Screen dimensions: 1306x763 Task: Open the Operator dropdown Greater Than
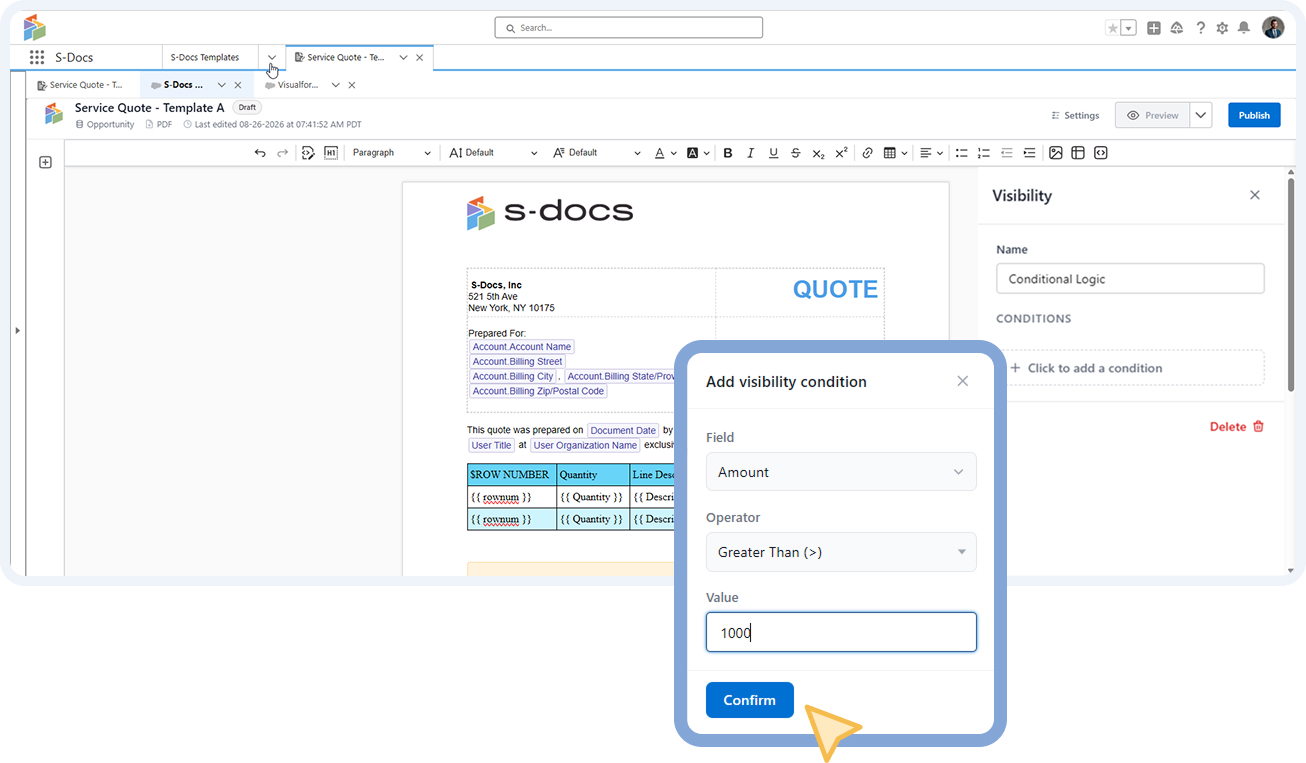tap(841, 552)
